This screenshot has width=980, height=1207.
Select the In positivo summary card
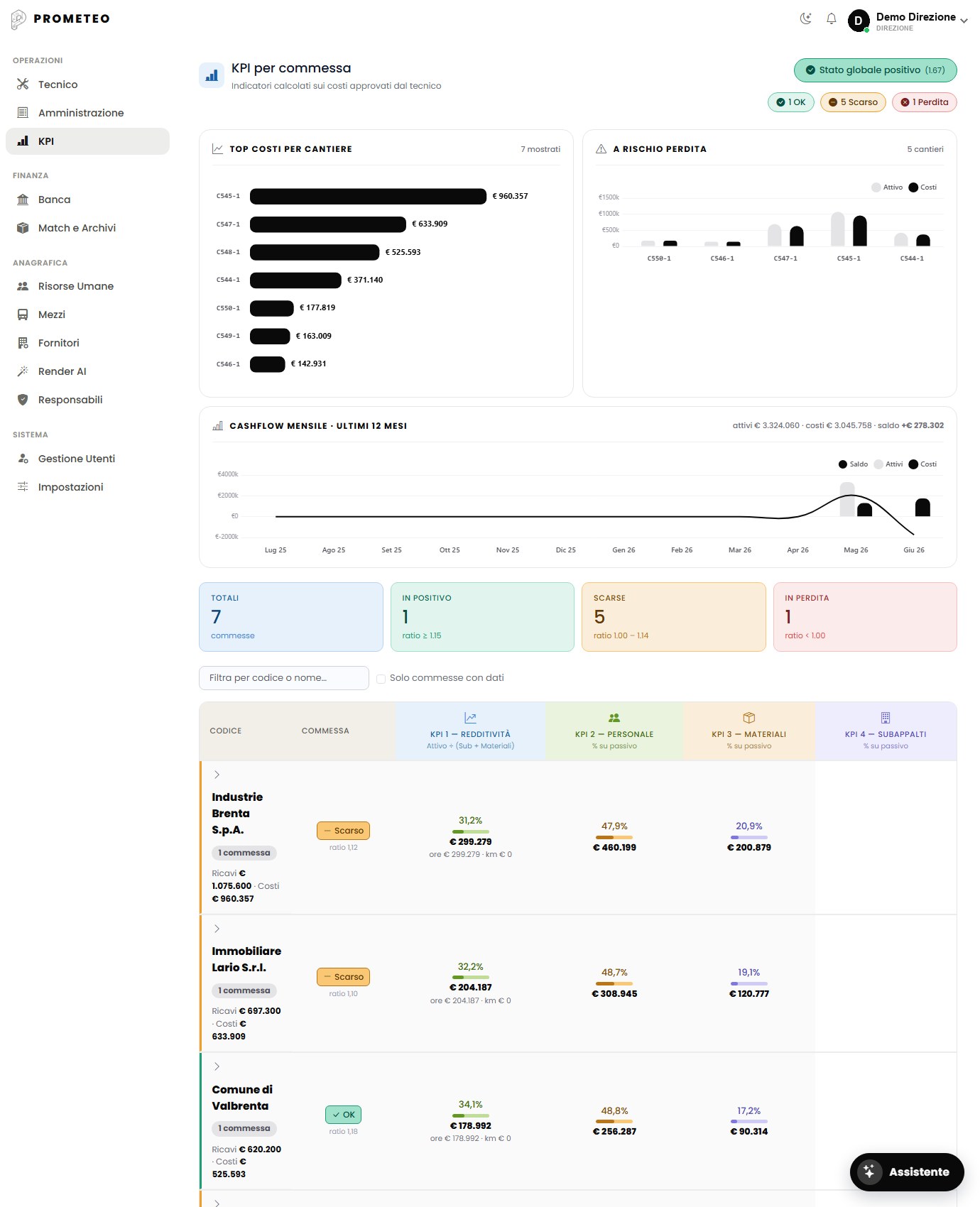[482, 617]
